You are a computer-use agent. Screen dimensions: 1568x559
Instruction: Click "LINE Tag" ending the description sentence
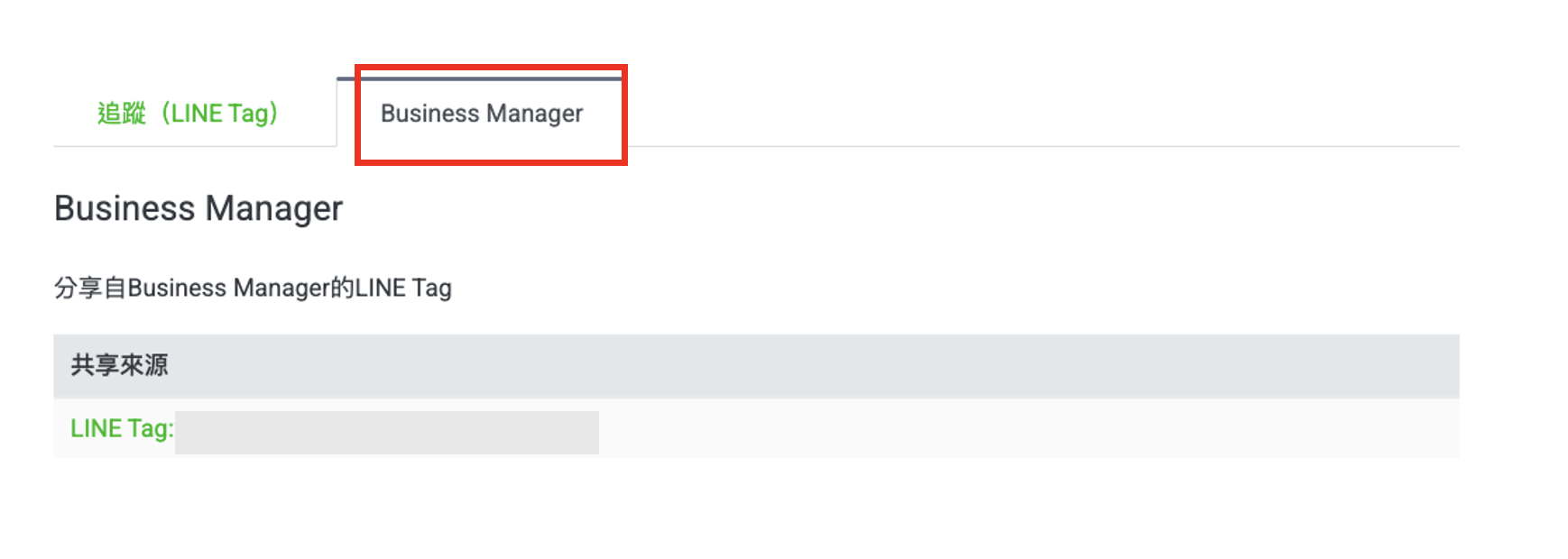(403, 288)
